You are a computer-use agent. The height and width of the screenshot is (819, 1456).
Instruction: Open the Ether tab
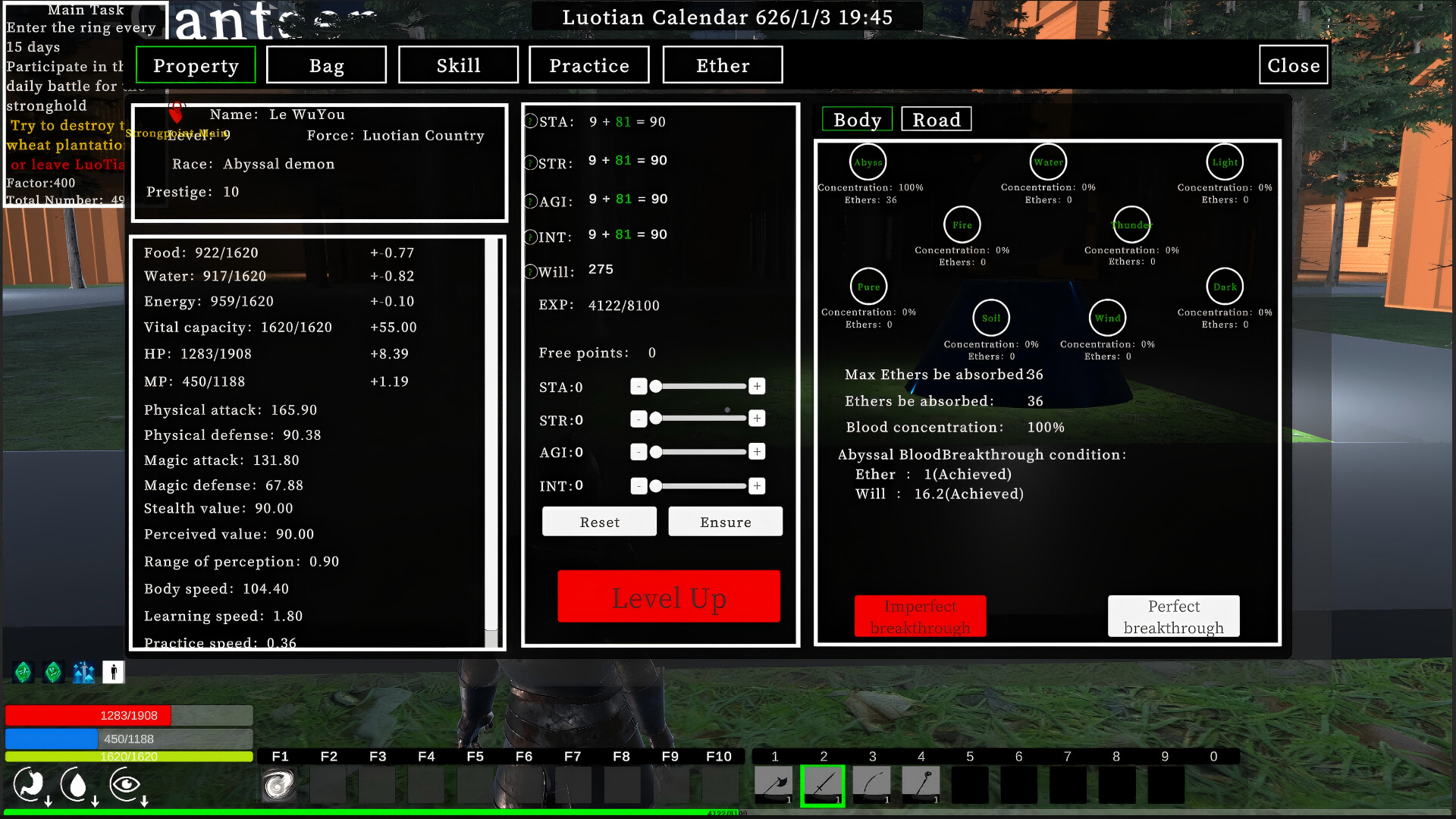click(x=723, y=65)
